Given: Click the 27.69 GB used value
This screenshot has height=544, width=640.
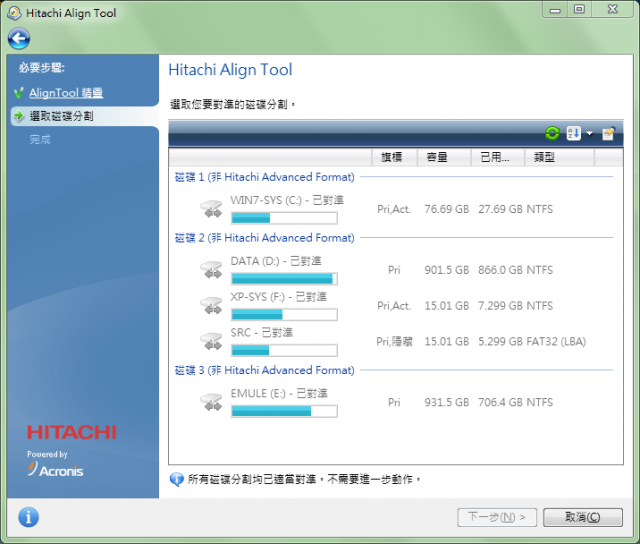Looking at the screenshot, I should point(500,209).
